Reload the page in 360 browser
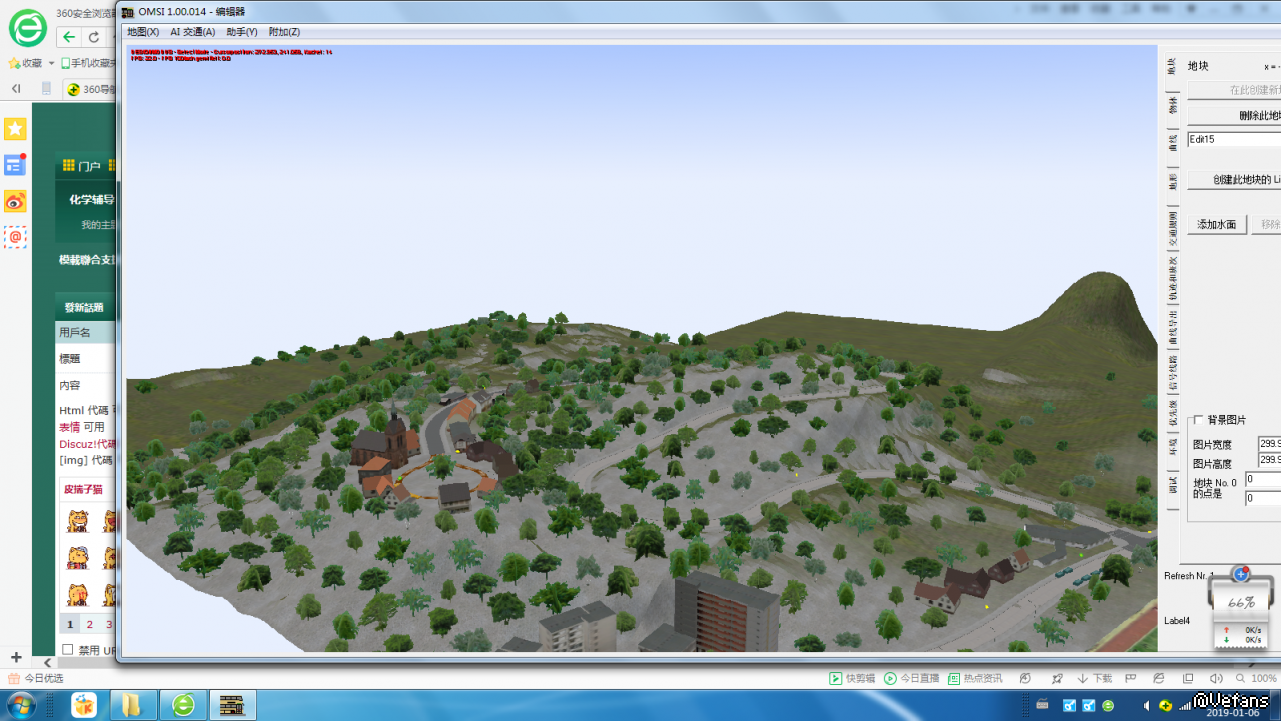This screenshot has height=721, width=1281. pyautogui.click(x=94, y=37)
